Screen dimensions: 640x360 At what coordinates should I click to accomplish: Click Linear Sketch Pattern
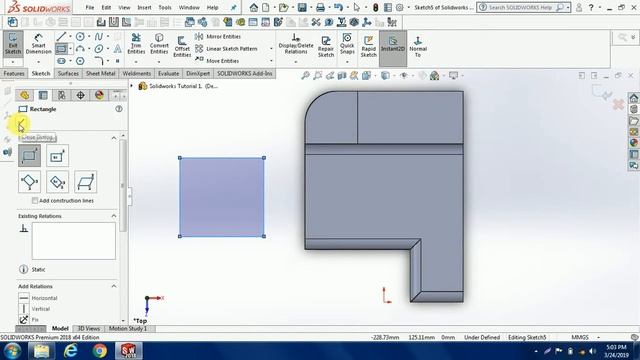pyautogui.click(x=227, y=49)
